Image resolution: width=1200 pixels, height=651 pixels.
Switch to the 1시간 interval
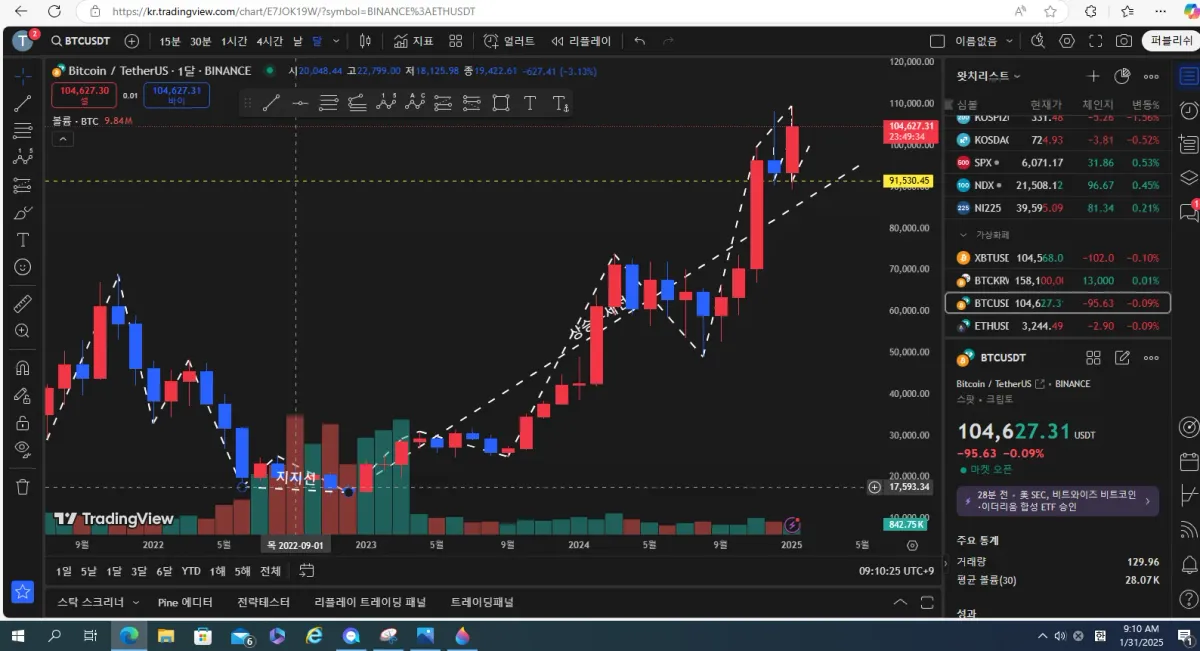point(234,41)
